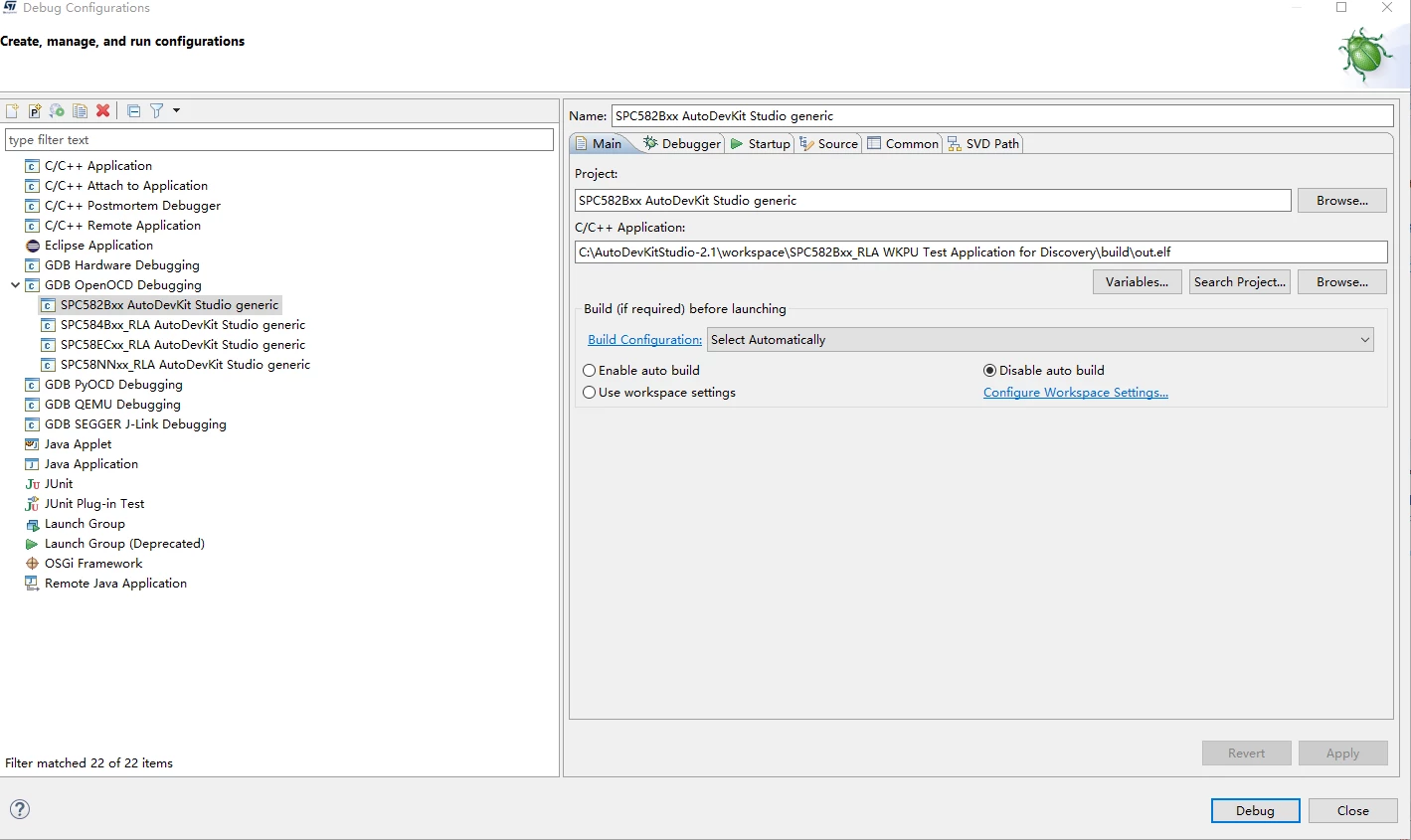The image size is (1411, 840).
Task: Click the Close button
Action: 1353,811
